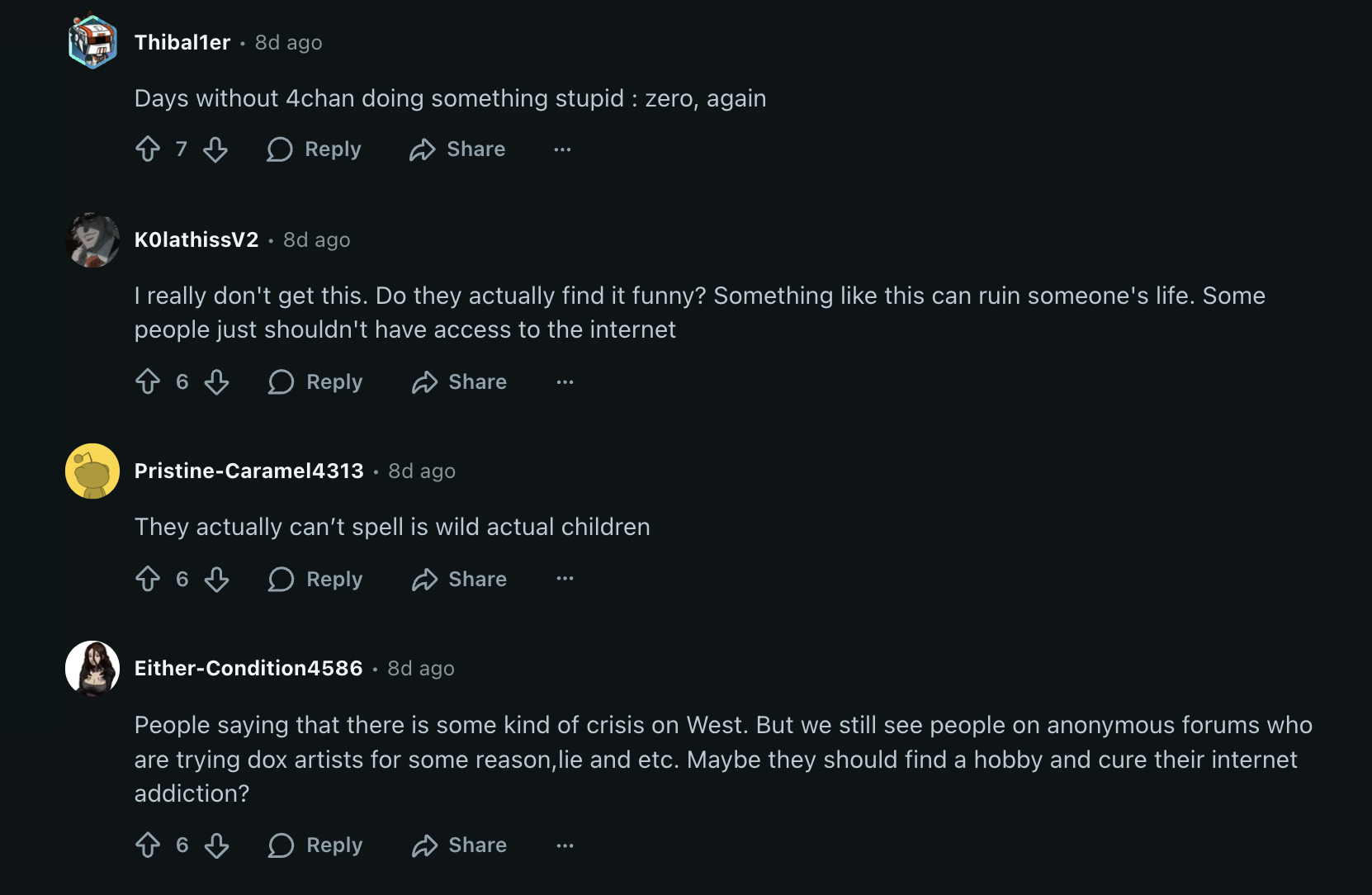
Task: Reply to K0lathissV2's comment
Action: click(x=316, y=381)
